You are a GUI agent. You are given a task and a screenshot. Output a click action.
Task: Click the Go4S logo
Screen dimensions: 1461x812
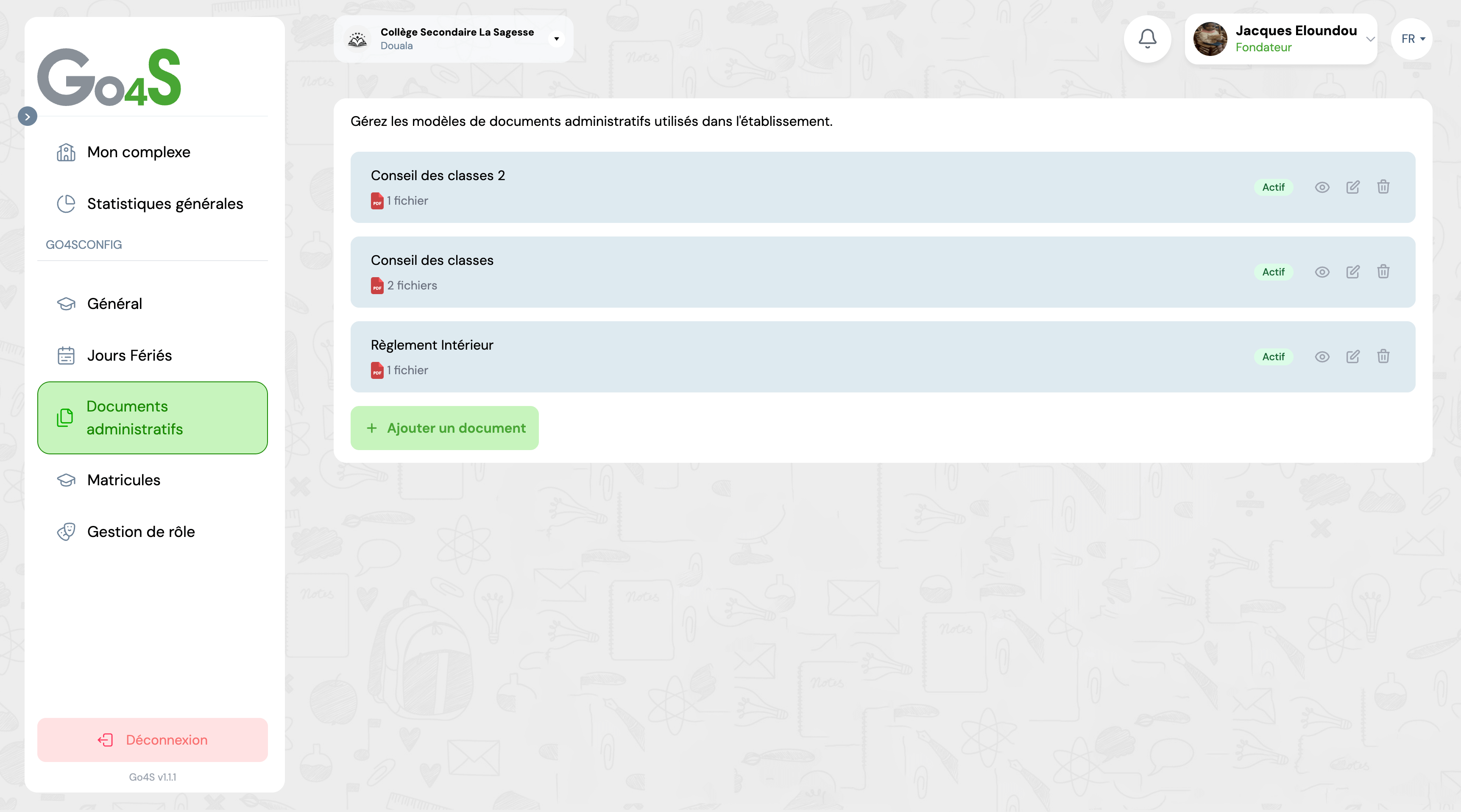tap(109, 77)
